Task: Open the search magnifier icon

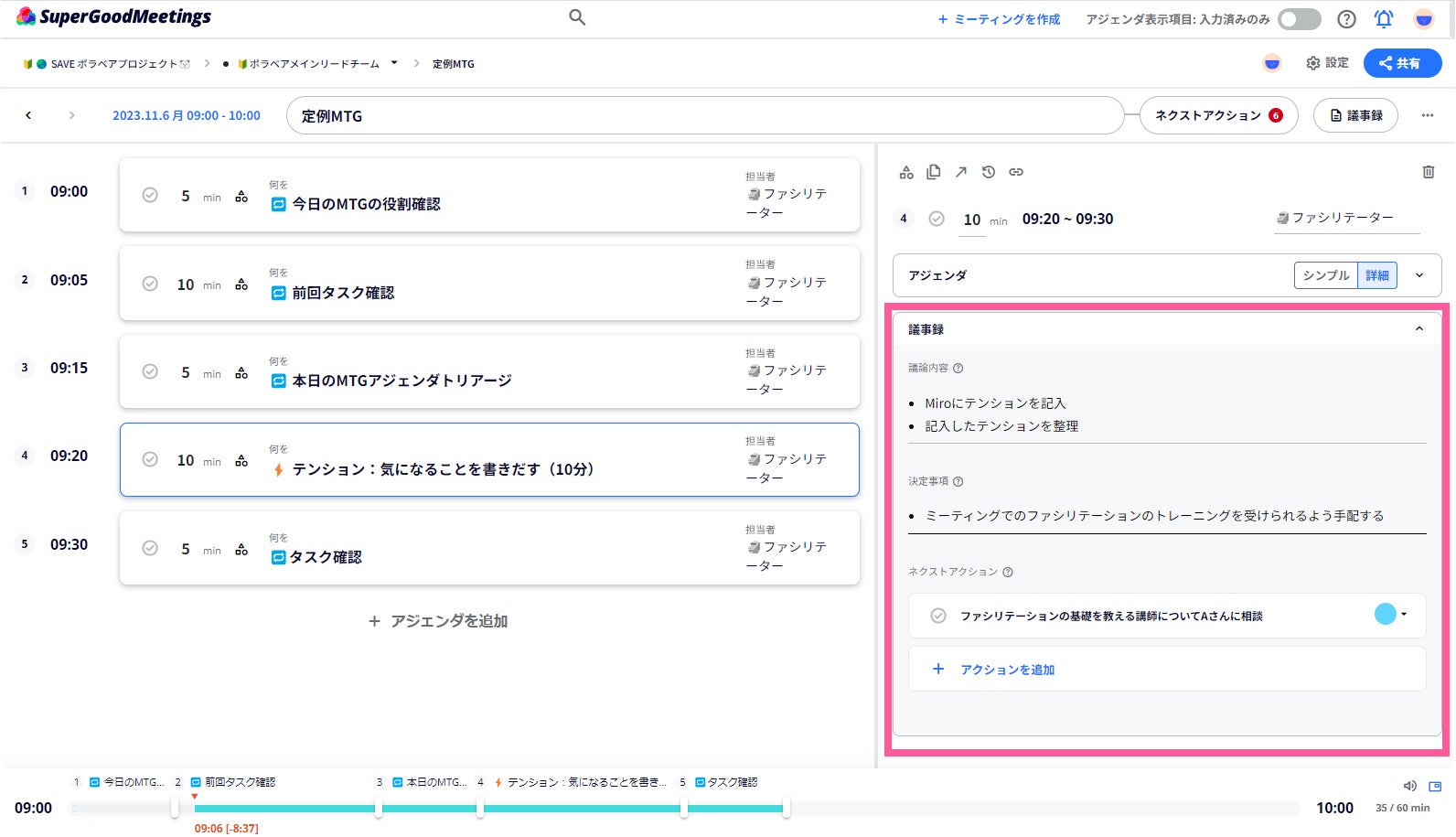Action: 577,17
